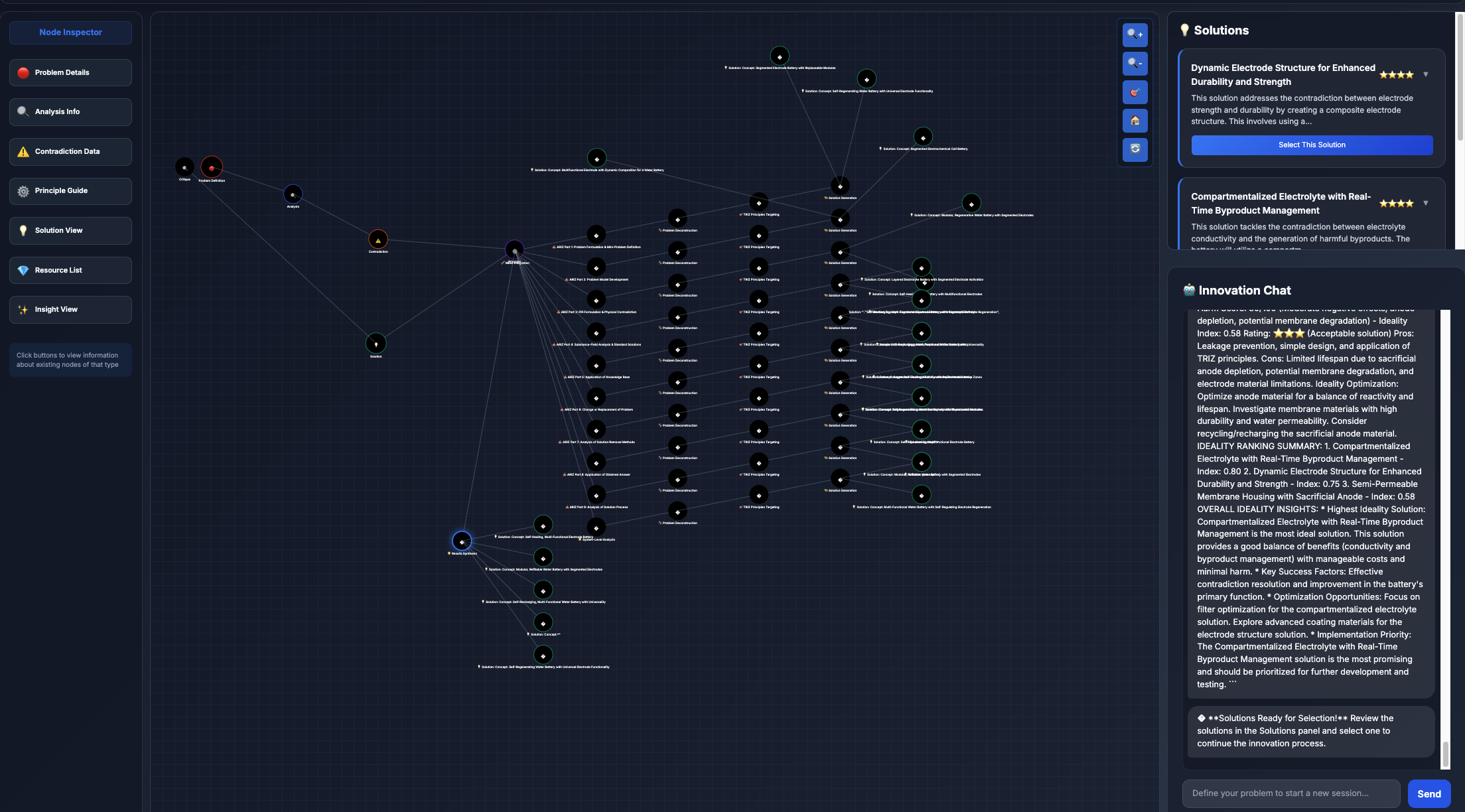The image size is (1465, 812).
Task: Open Analysis Info in sidebar
Action: pos(70,111)
